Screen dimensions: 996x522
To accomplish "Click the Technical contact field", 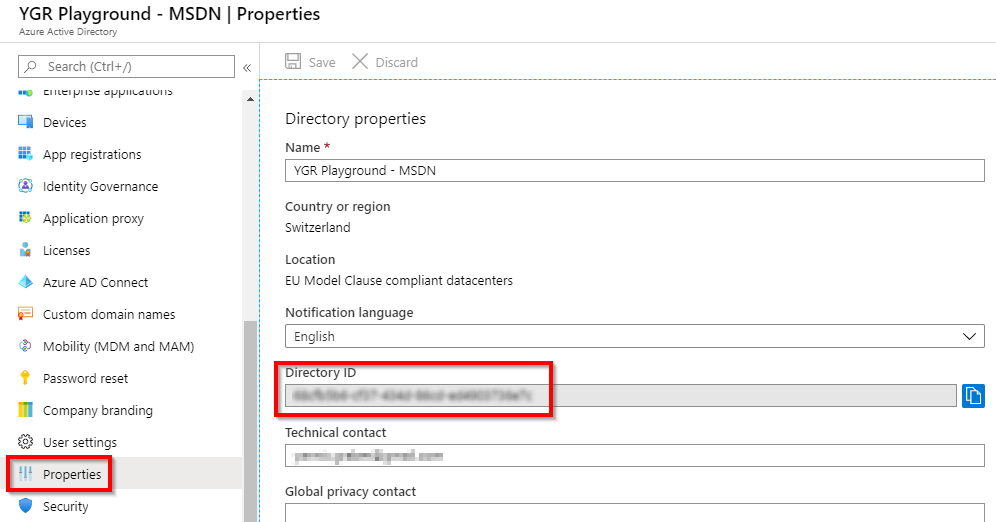I will click(635, 455).
